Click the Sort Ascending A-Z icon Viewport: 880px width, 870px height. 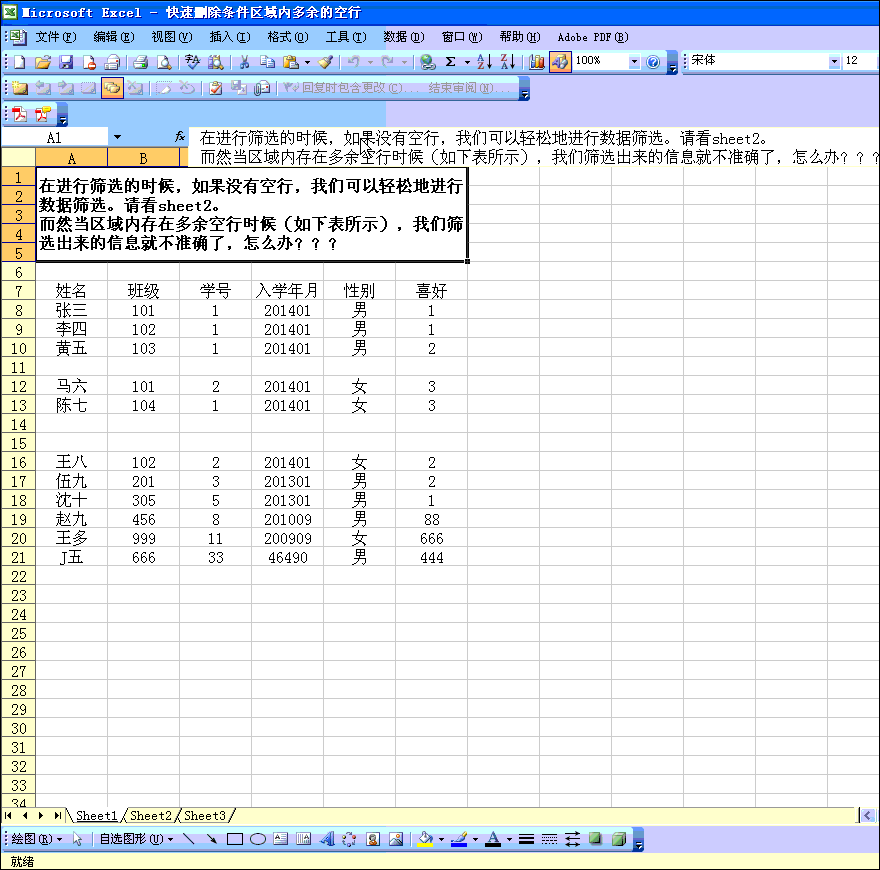coord(484,62)
